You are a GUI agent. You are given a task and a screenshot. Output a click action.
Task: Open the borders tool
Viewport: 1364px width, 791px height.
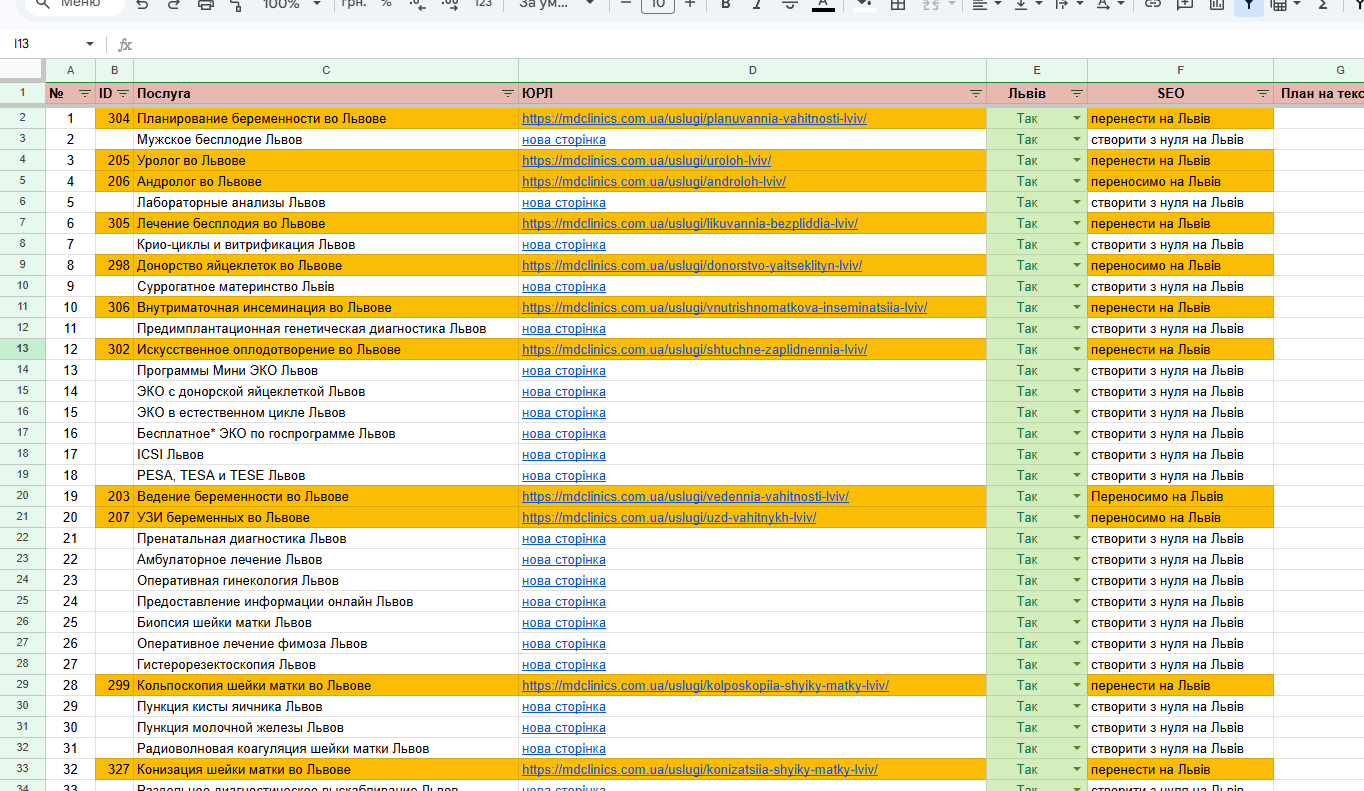[898, 5]
